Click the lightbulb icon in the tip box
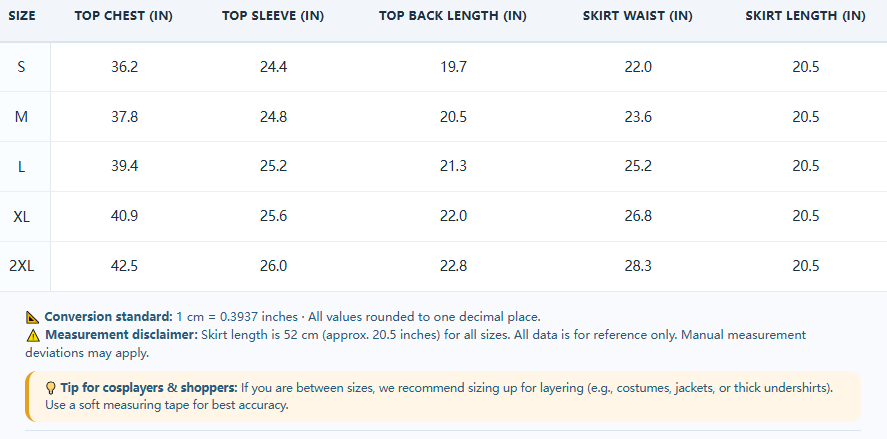This screenshot has height=439, width=887. (x=51, y=388)
